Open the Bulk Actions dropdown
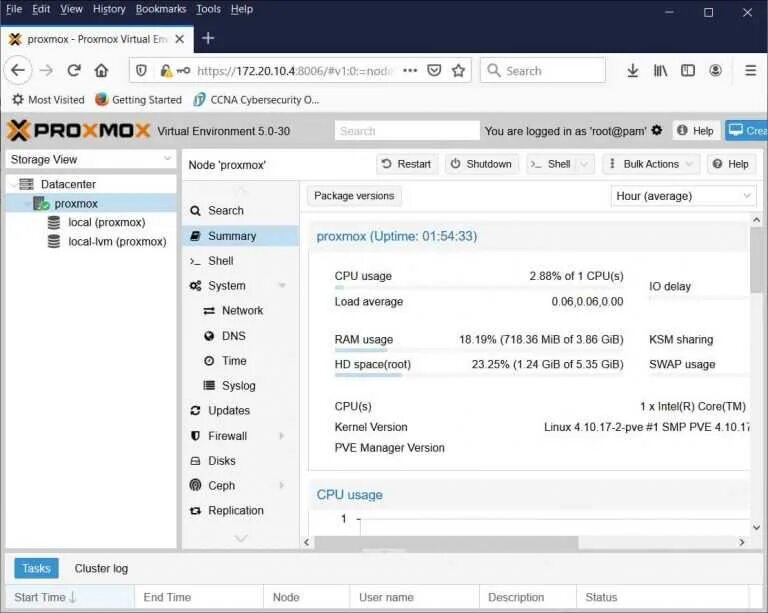768x613 pixels. 651,164
